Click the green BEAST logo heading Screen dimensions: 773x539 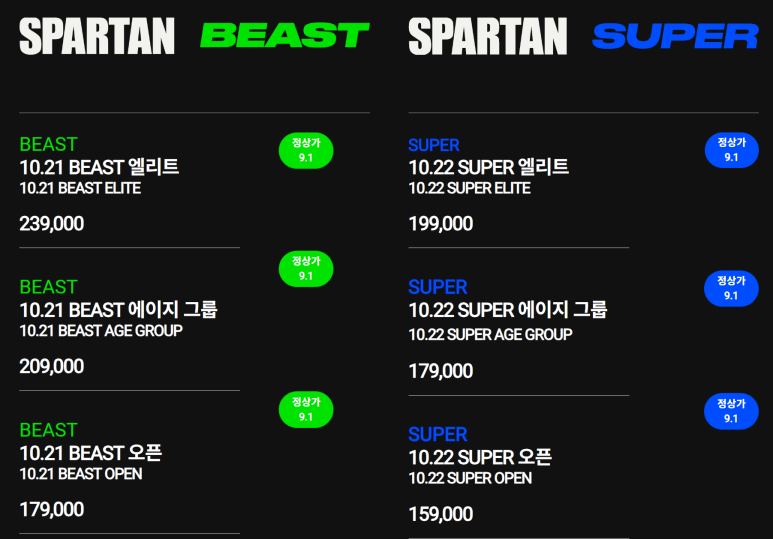284,36
